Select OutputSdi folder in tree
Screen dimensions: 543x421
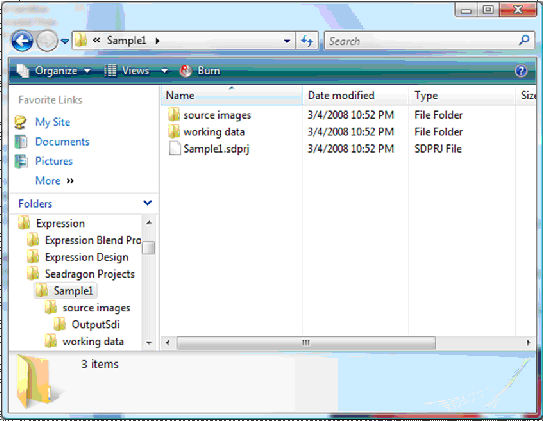point(96,324)
